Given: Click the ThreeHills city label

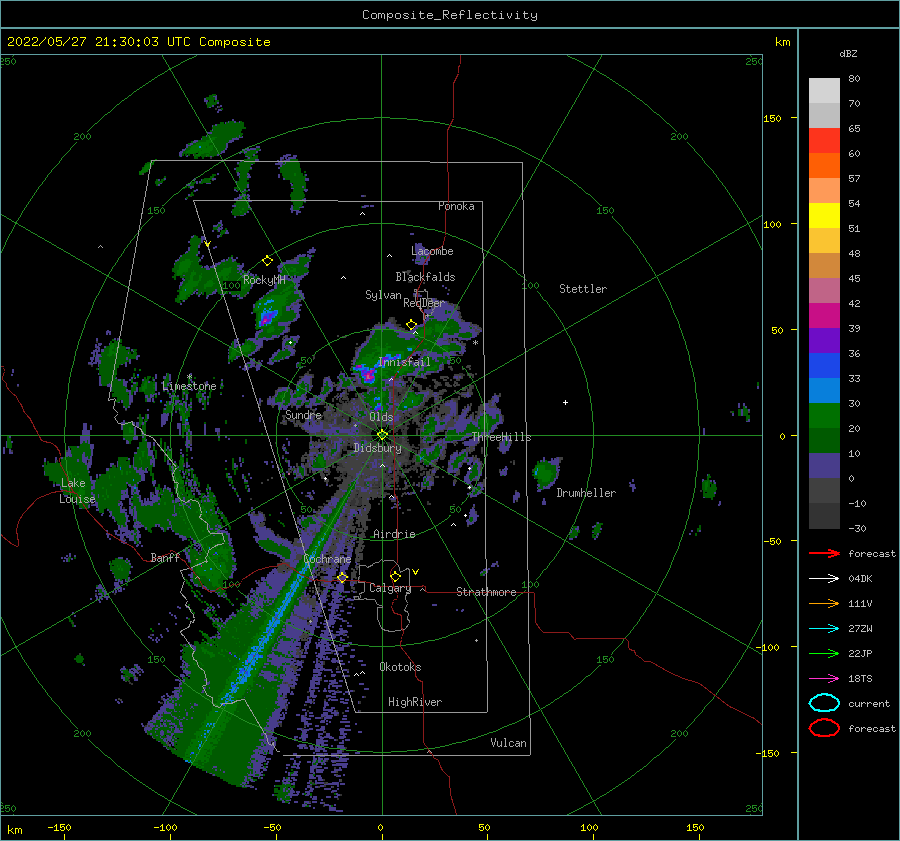Looking at the screenshot, I should 501,437.
